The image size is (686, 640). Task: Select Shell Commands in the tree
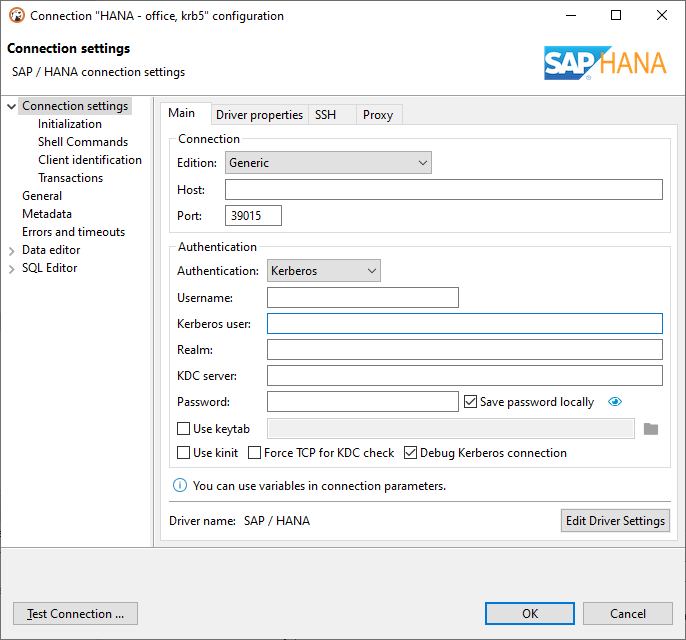point(83,142)
